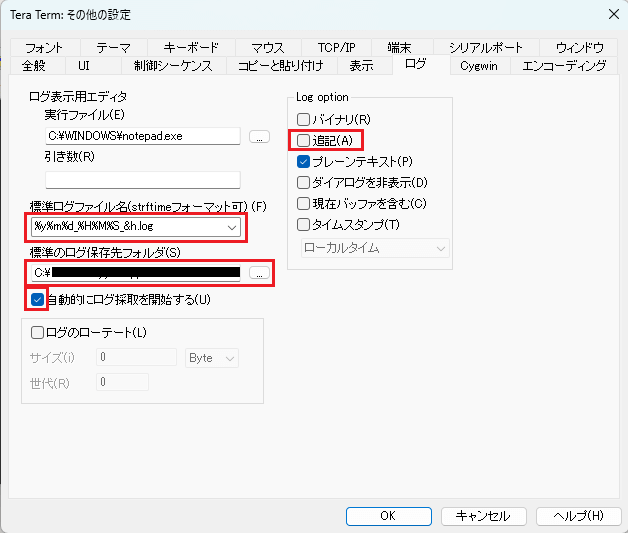Image resolution: width=628 pixels, height=533 pixels.
Task: Check the ログのローテート(L) option
Action: pos(38,332)
